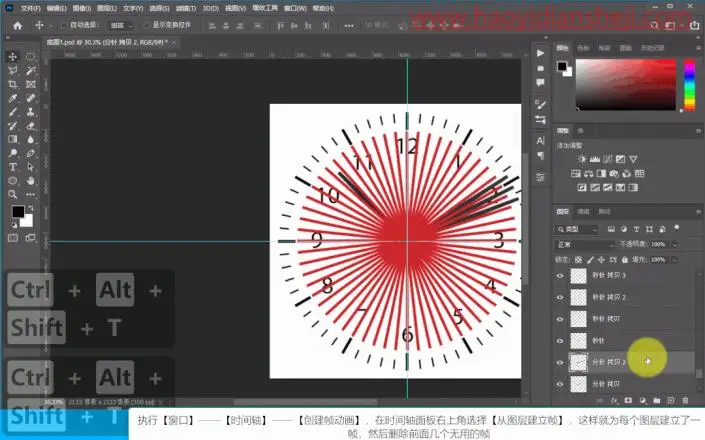Viewport: 705px width, 440px height.
Task: Add a Color Balance adjustment
Action: (x=589, y=173)
